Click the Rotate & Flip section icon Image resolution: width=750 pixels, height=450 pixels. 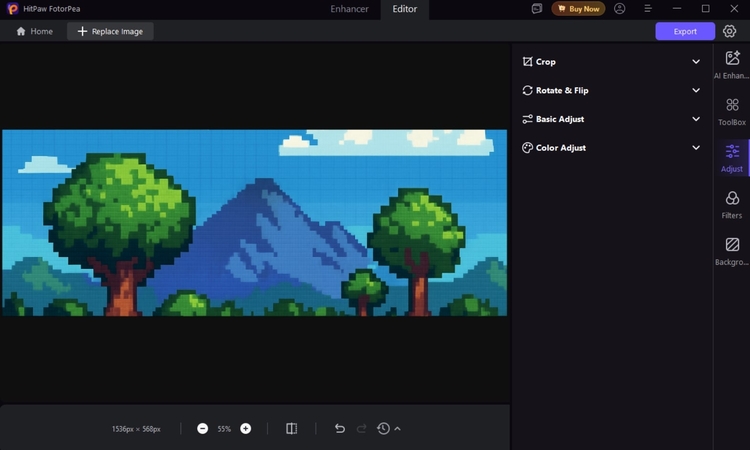point(527,90)
